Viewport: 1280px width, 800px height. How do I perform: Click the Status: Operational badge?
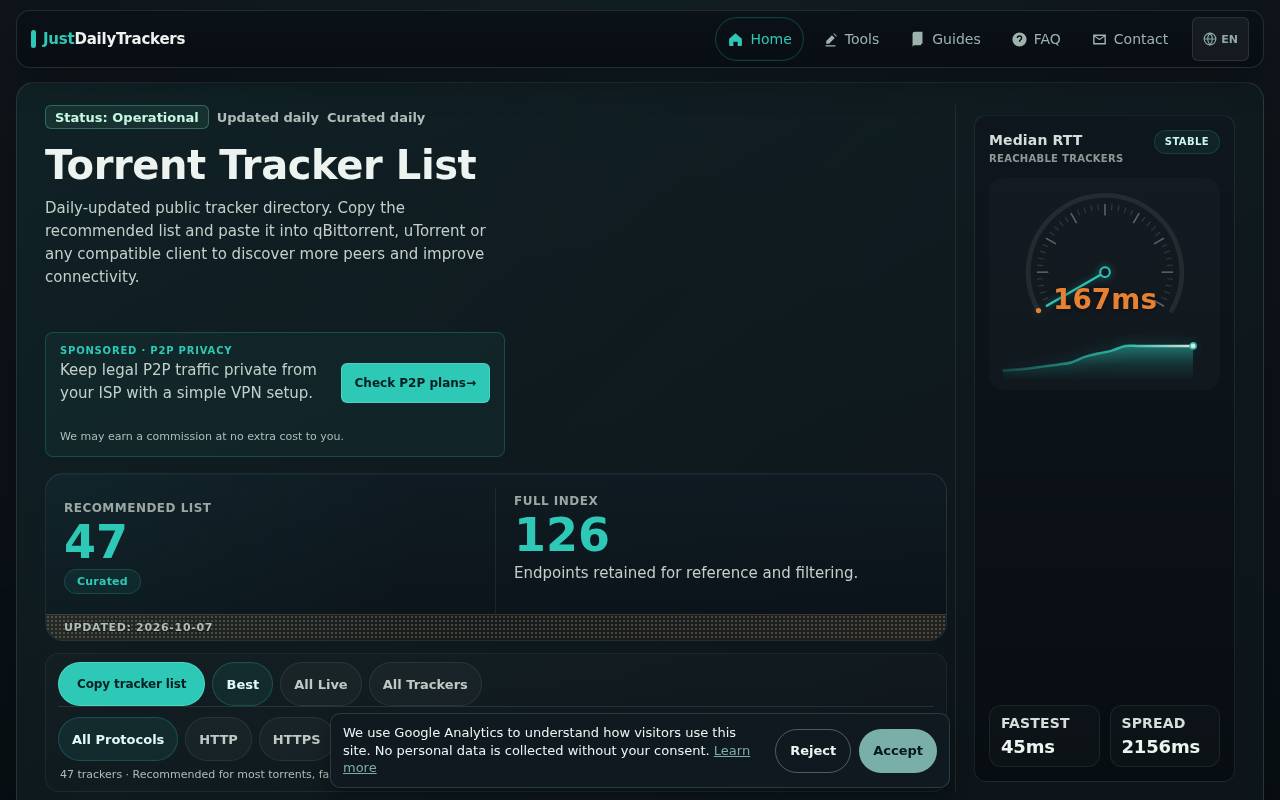point(127,117)
